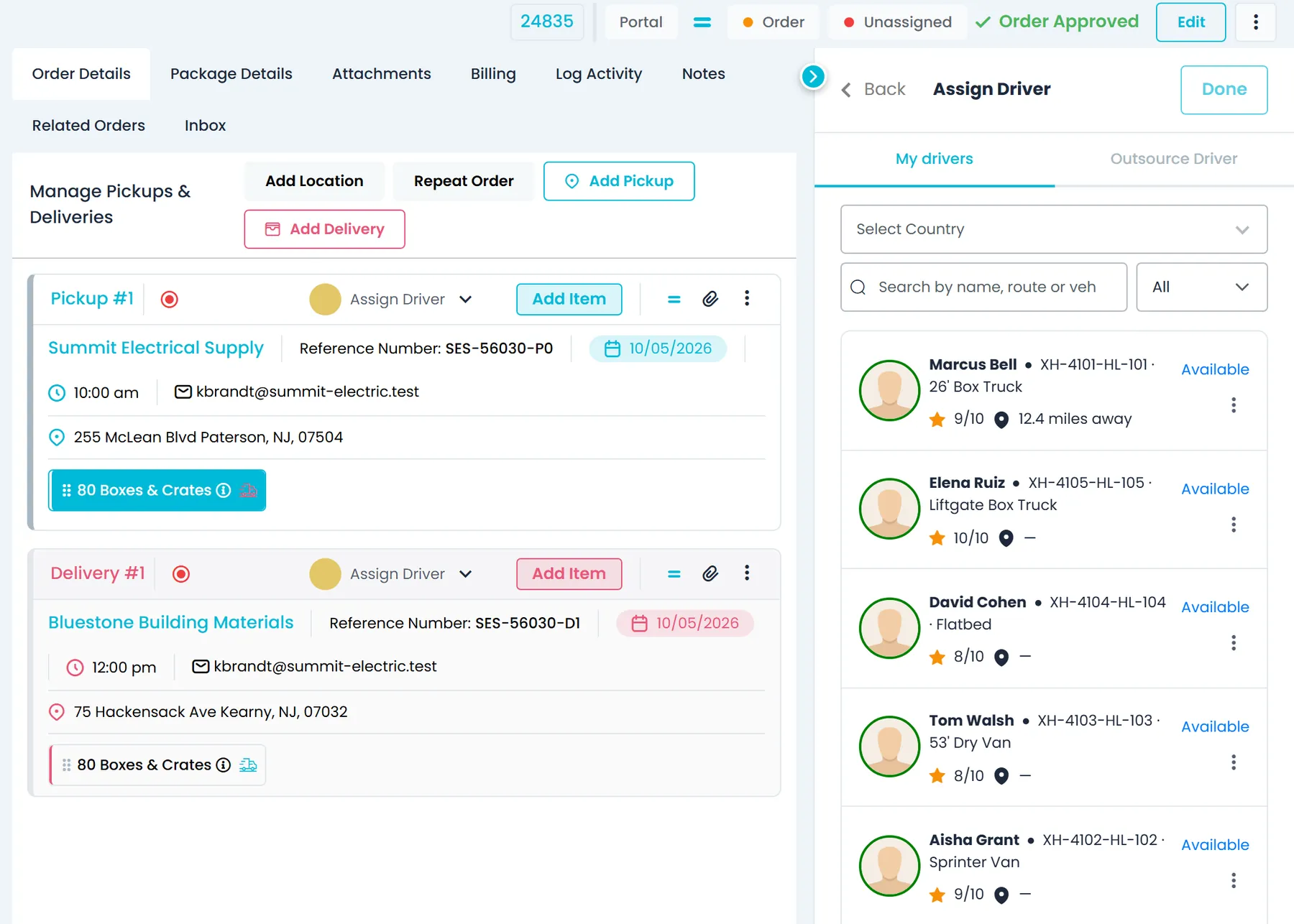Click the yellow driver avatar circle on Delivery #1
1294x924 pixels.
pyautogui.click(x=325, y=574)
